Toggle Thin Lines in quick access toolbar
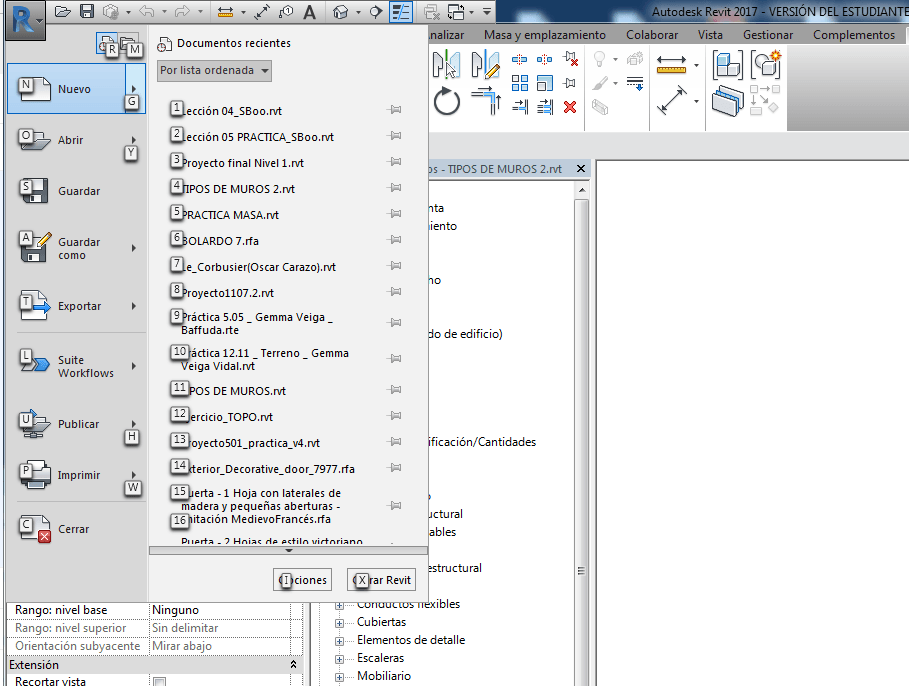Viewport: 909px width, 686px height. [401, 12]
